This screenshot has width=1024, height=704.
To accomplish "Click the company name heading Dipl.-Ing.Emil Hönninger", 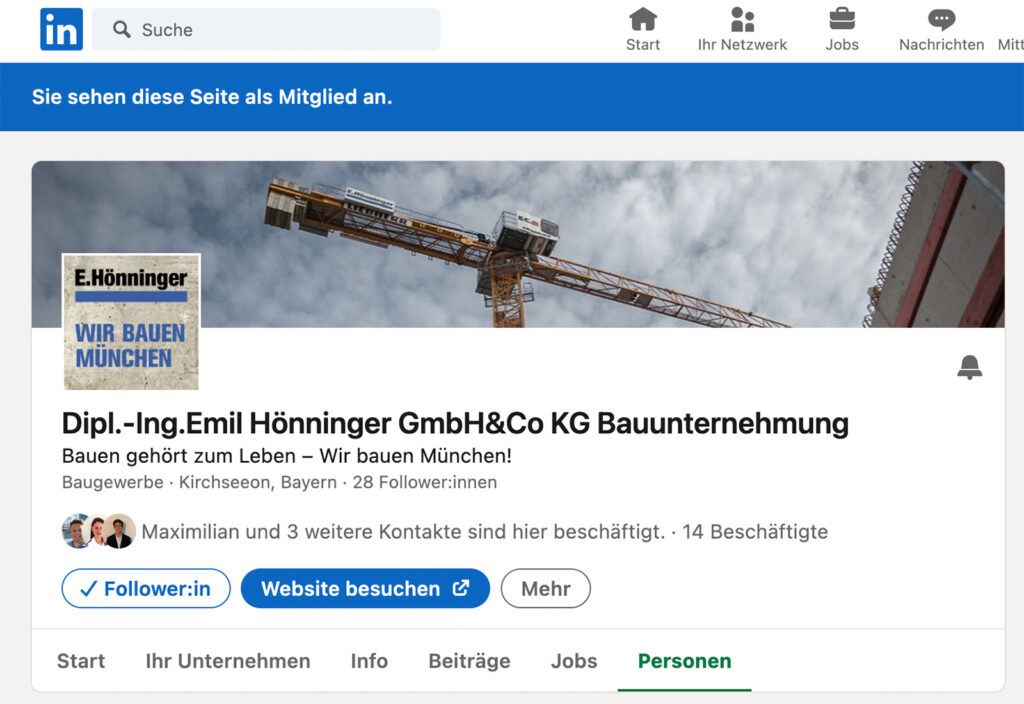I will click(455, 423).
